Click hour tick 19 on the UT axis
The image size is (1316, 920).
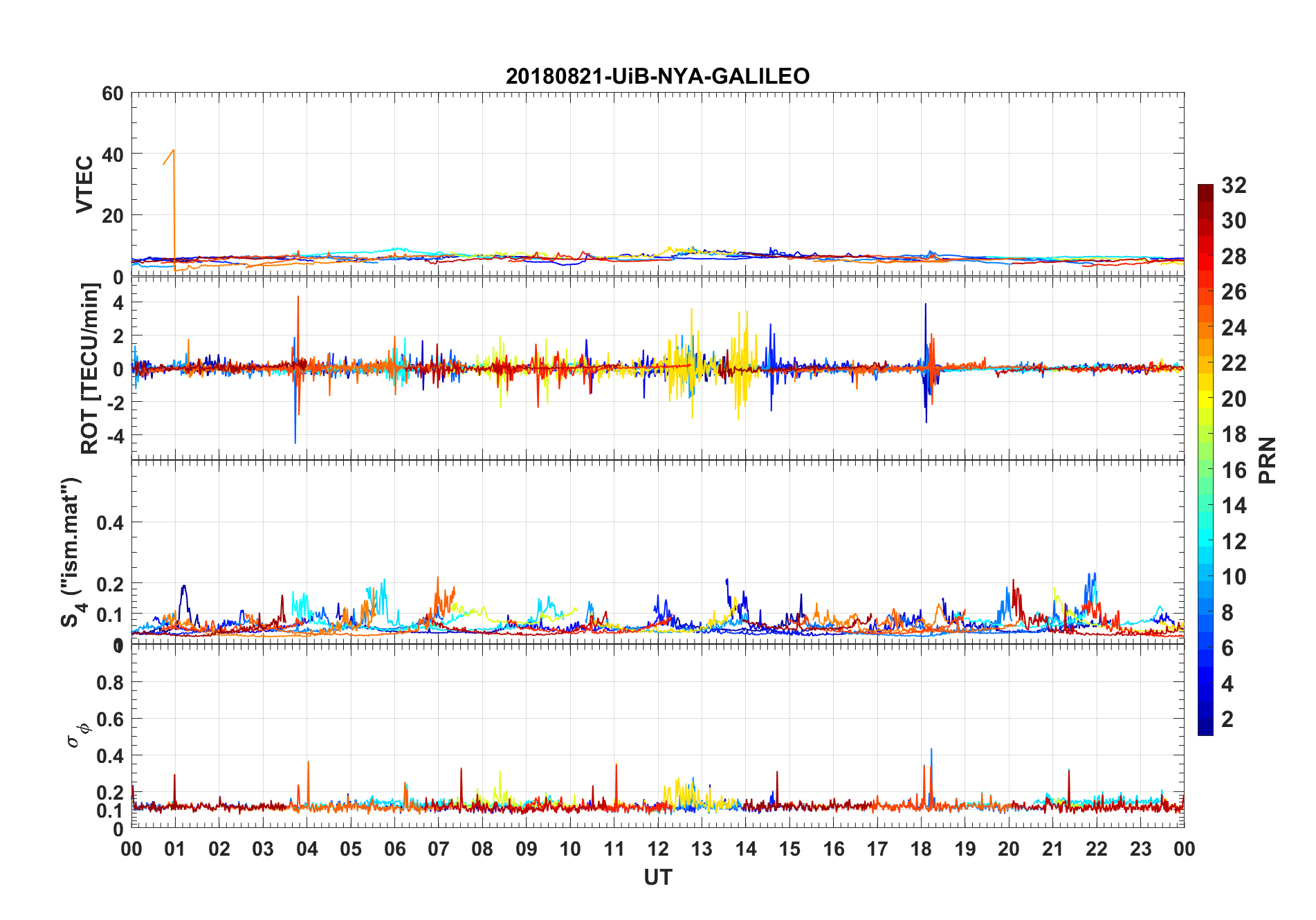point(965,849)
